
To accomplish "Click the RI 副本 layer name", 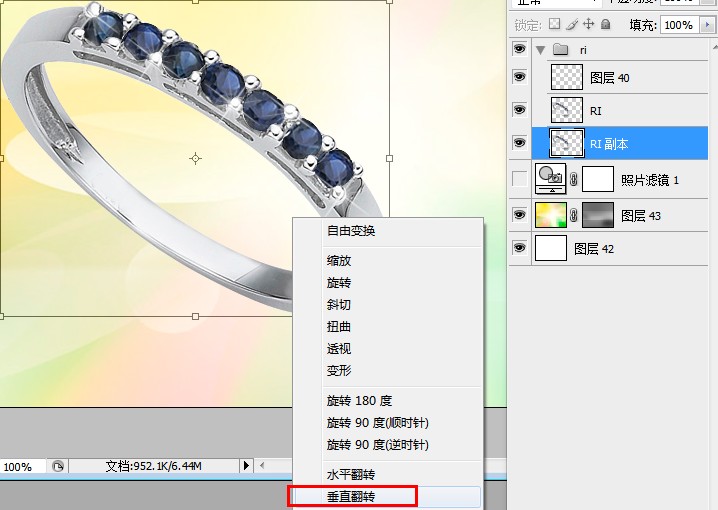I will (x=609, y=144).
